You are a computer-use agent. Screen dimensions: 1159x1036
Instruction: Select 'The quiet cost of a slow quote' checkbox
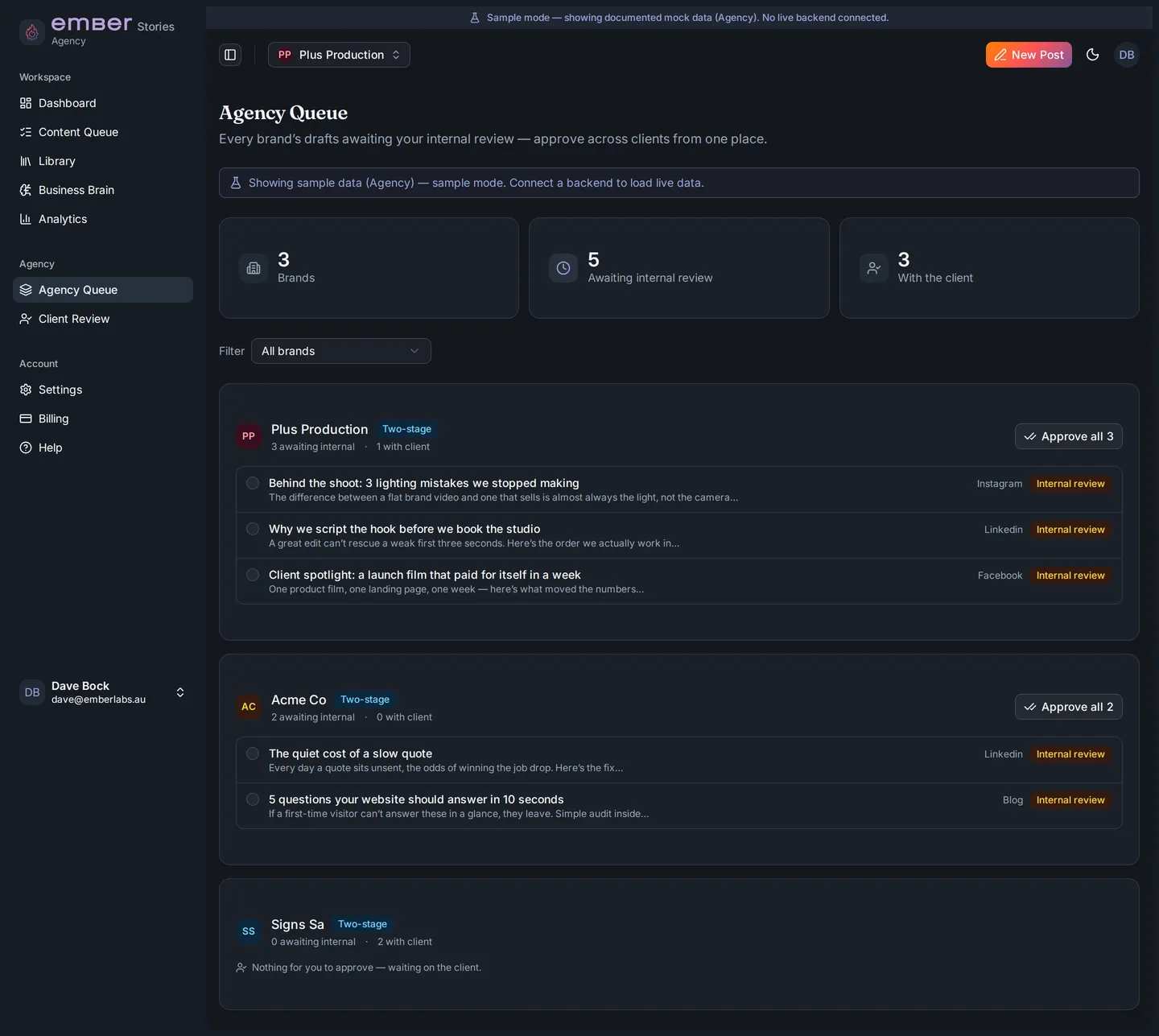253,753
